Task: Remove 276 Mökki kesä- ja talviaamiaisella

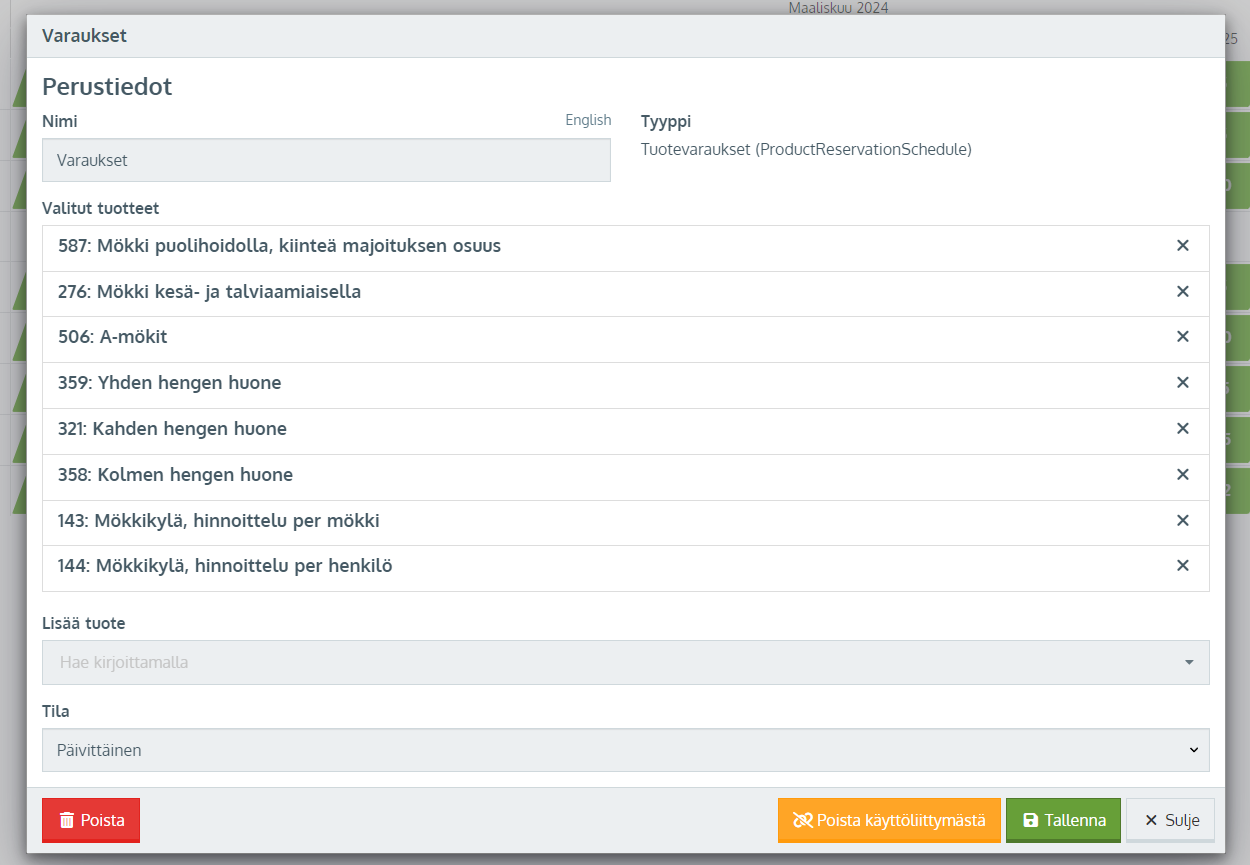Action: [1182, 292]
